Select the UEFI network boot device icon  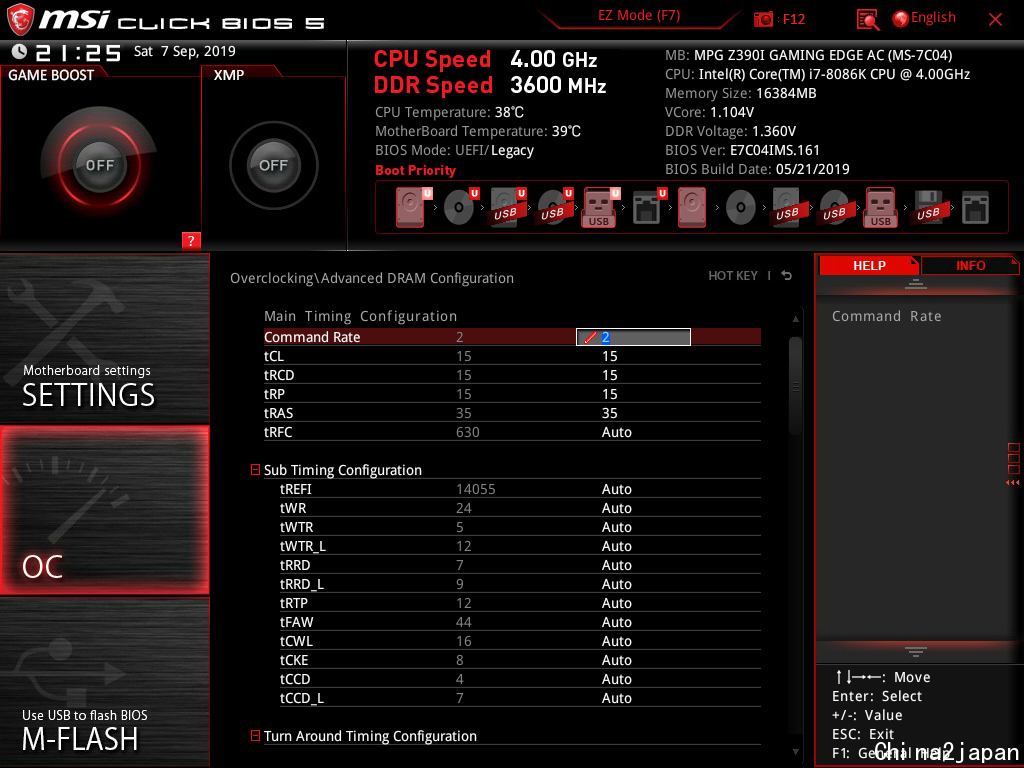(x=648, y=208)
